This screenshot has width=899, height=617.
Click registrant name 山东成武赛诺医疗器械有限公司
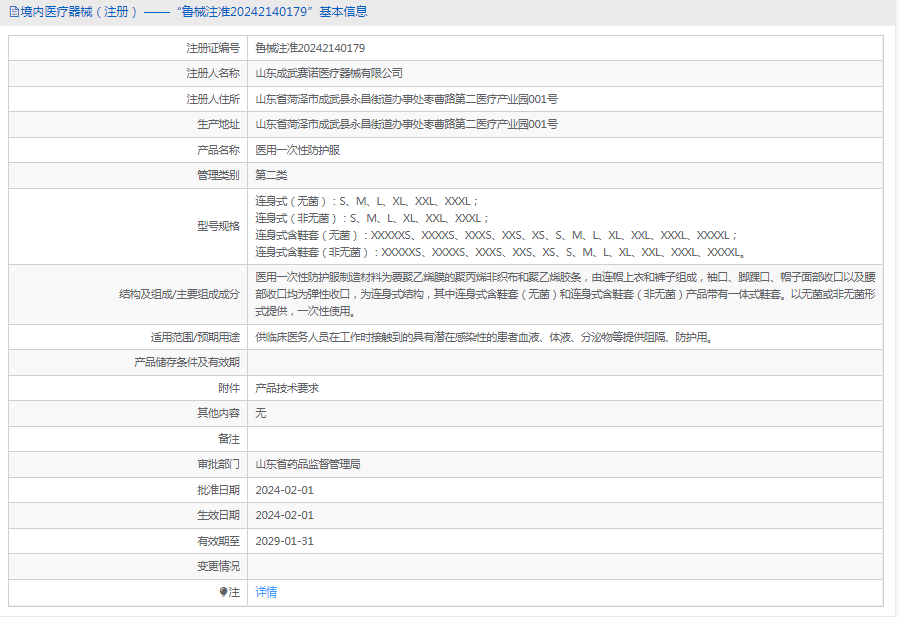(x=329, y=73)
